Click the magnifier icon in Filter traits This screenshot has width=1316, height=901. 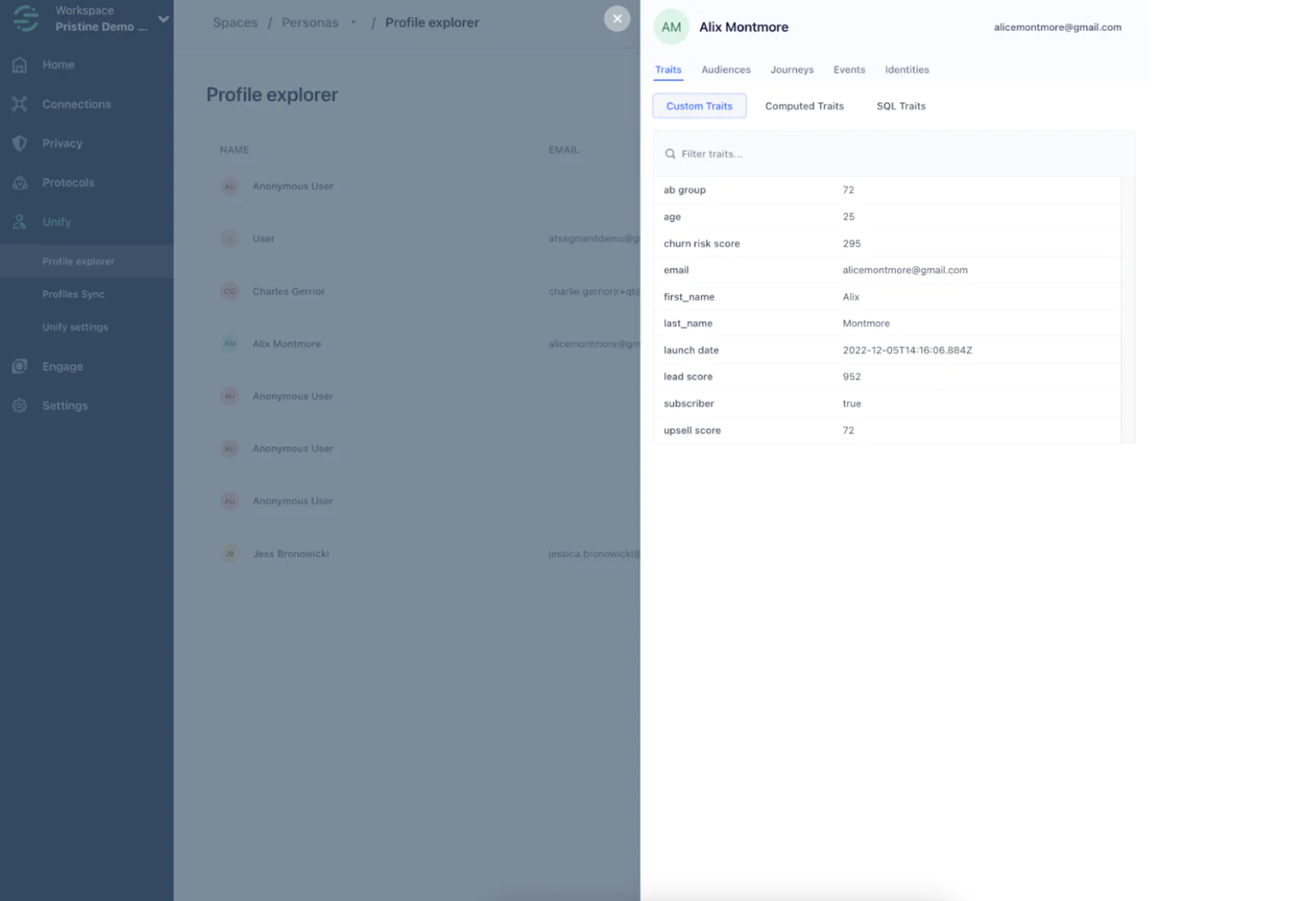670,153
